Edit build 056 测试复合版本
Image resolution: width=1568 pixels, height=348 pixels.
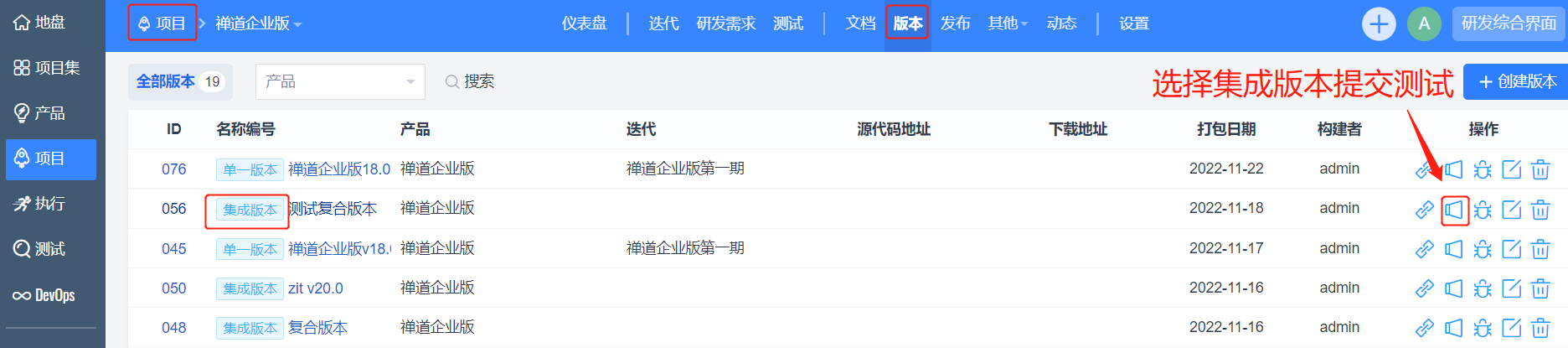[1512, 210]
